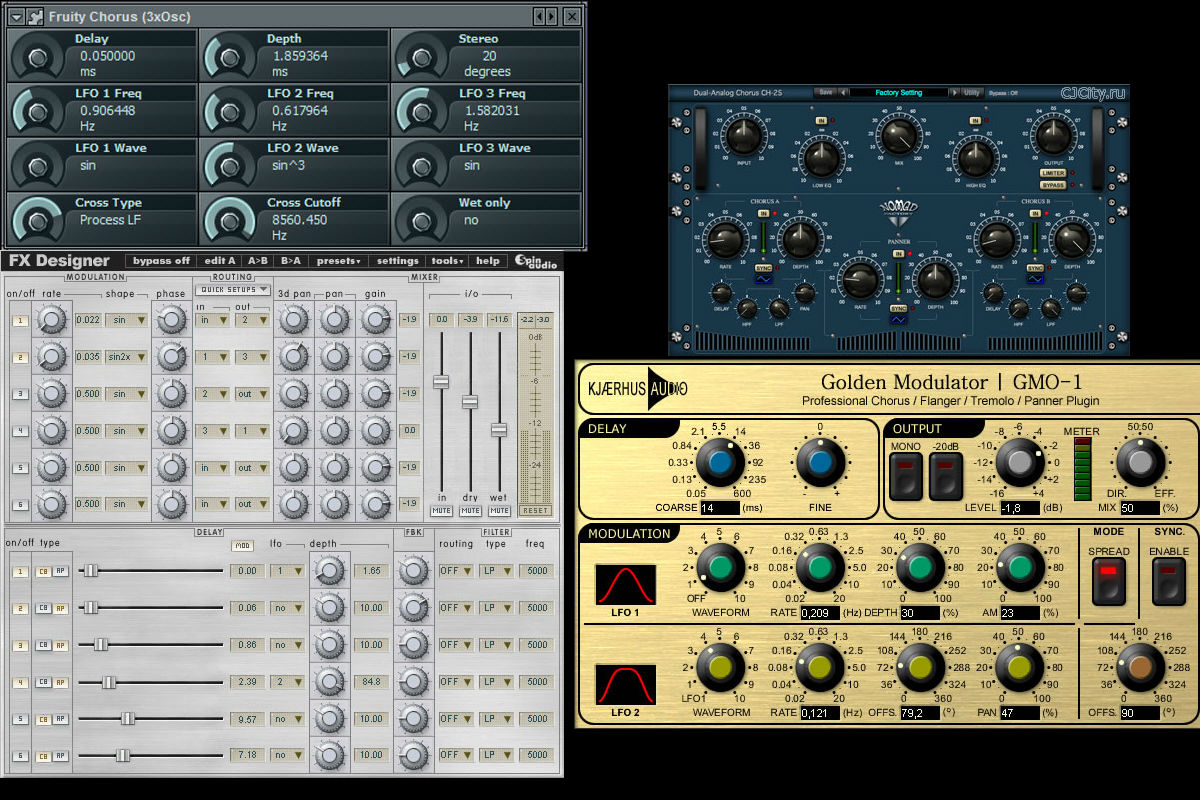The width and height of the screenshot is (1200, 800).
Task: Click the MOD button in FX Designer delay section
Action: point(241,546)
